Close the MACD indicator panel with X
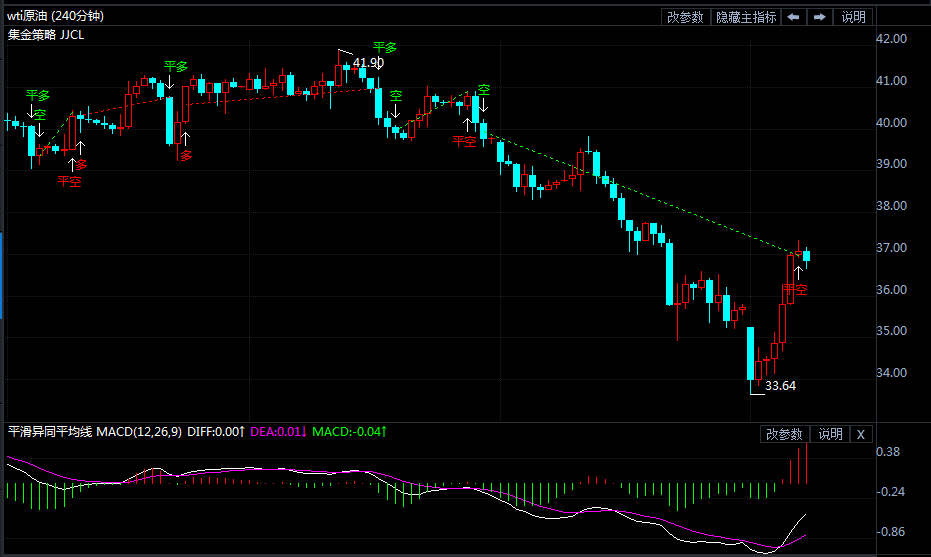Image resolution: width=931 pixels, height=557 pixels. point(861,434)
